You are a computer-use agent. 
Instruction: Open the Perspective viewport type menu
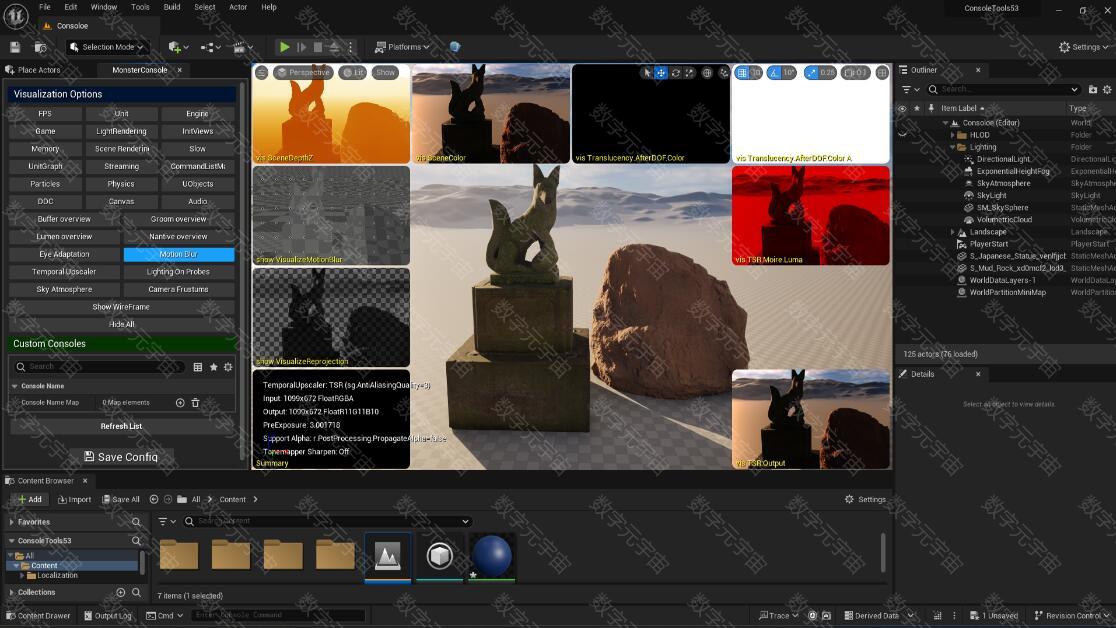point(303,73)
